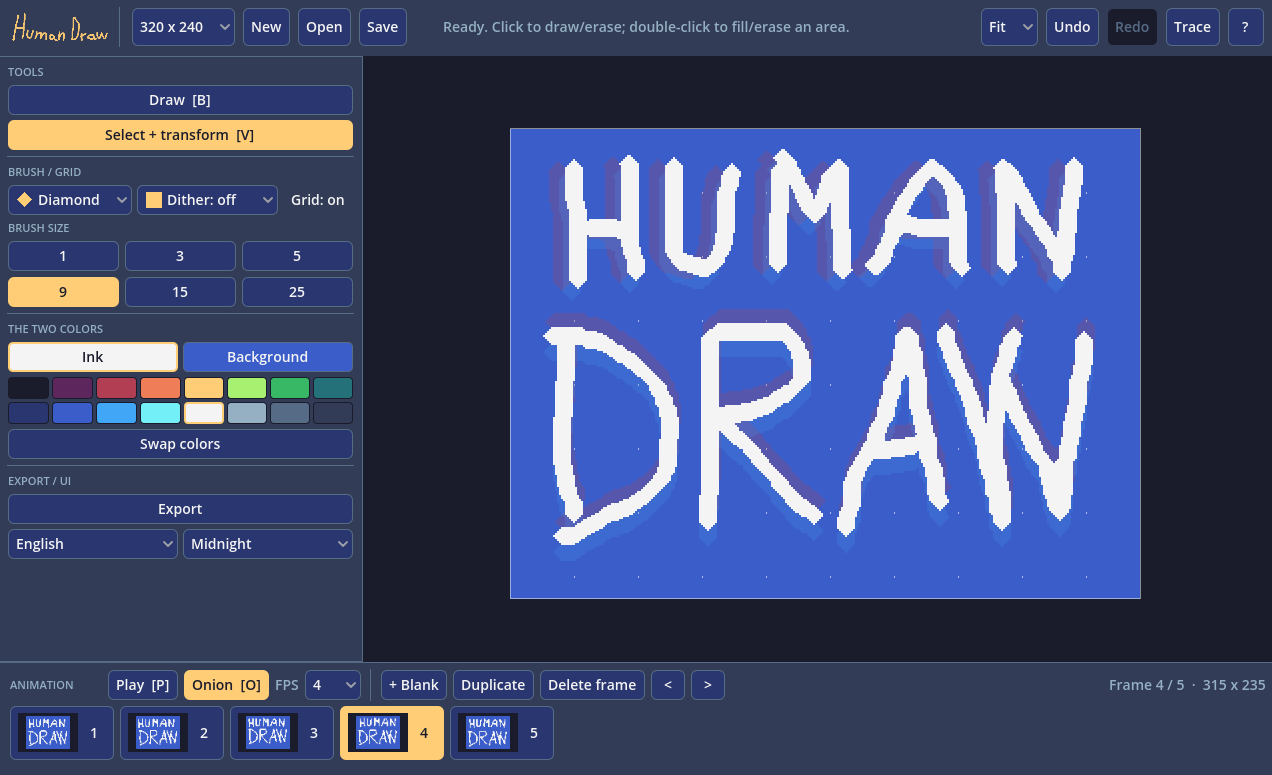
Task: Pick the cyan palette swatch
Action: coord(160,413)
